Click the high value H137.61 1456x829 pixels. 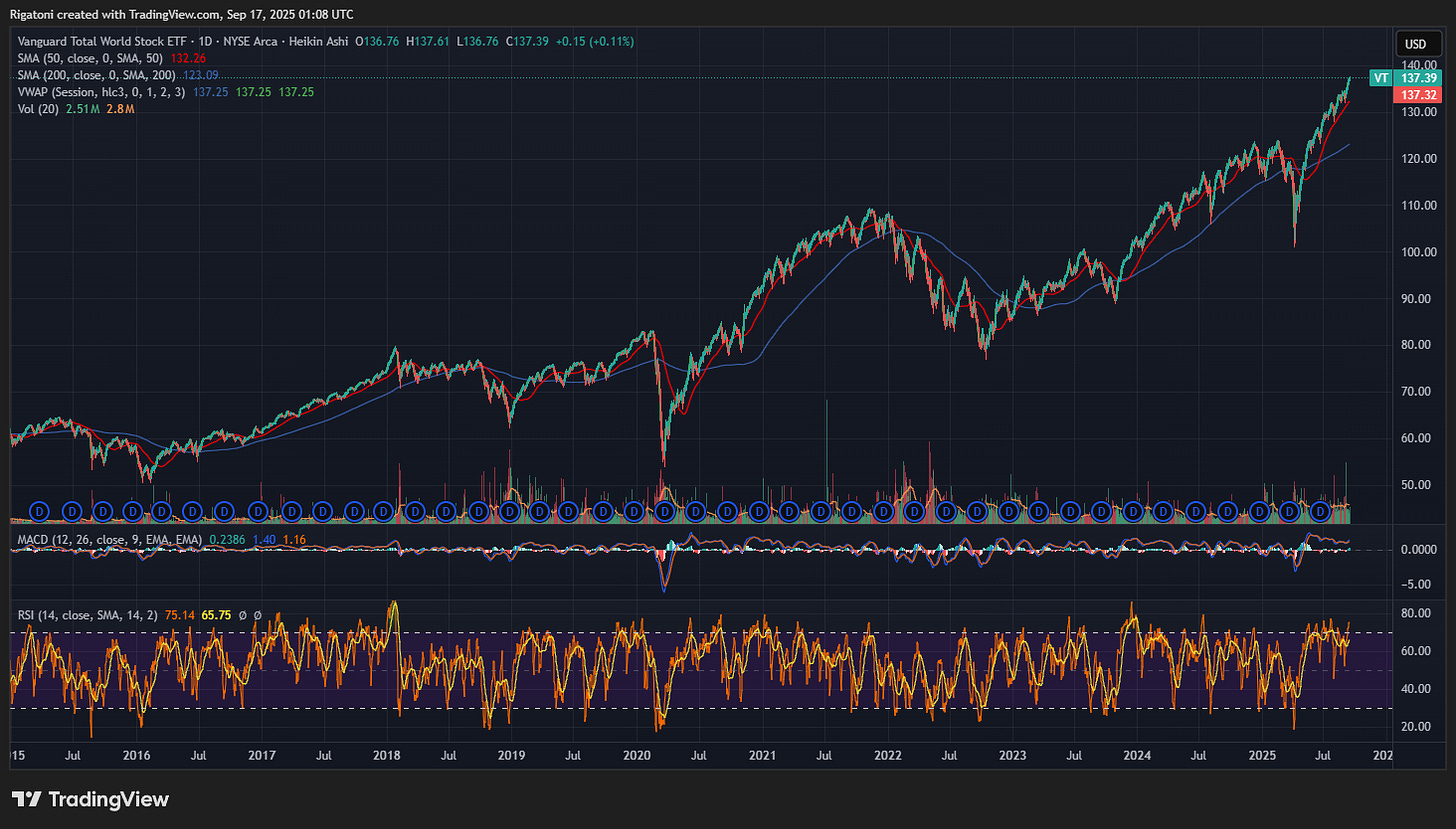click(x=427, y=41)
